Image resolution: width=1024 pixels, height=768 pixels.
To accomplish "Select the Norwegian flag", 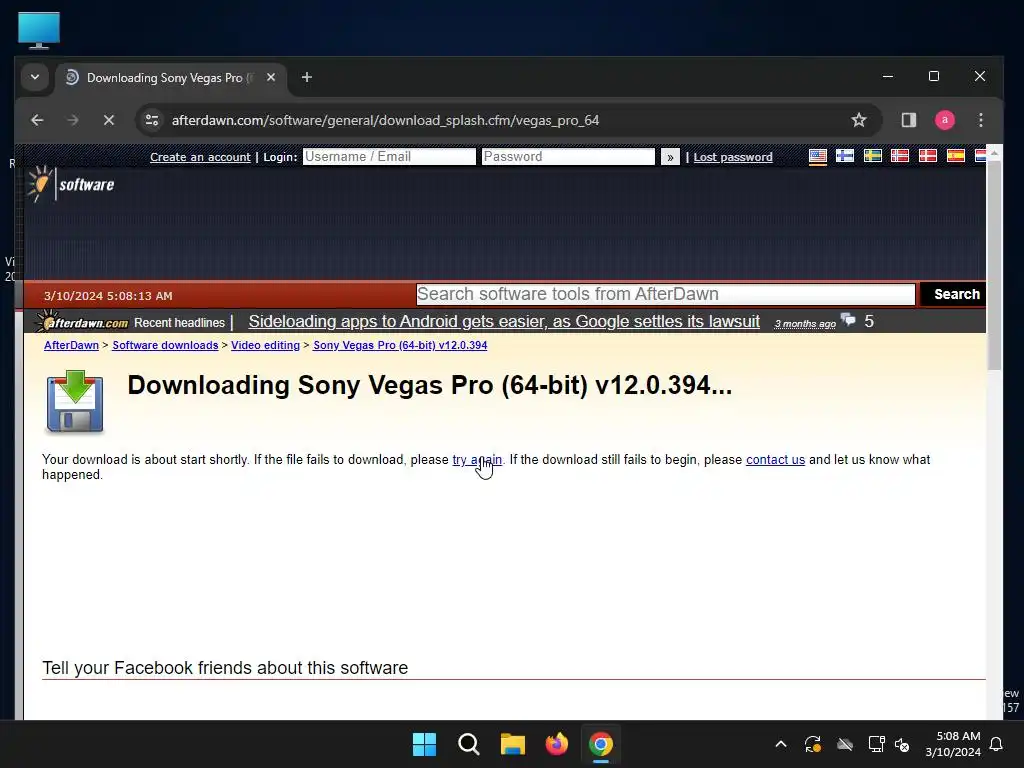I will pyautogui.click(x=900, y=156).
